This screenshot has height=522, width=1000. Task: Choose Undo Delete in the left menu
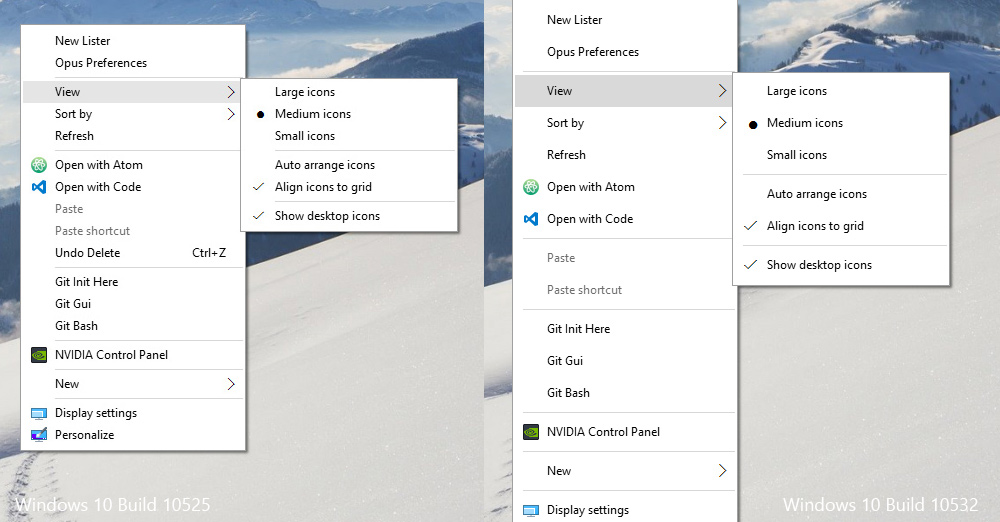[88, 253]
